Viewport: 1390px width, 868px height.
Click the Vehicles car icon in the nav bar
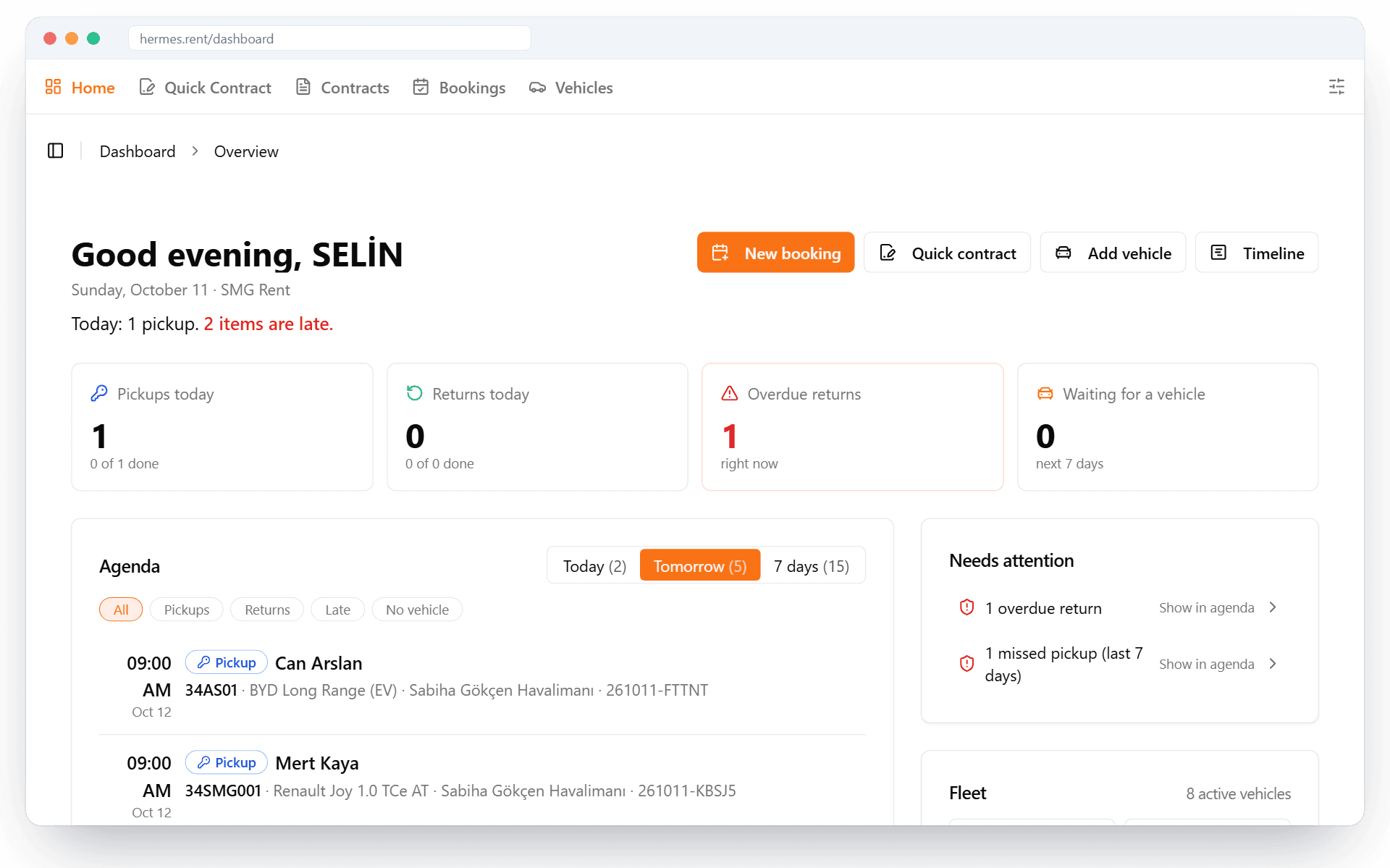click(x=537, y=88)
